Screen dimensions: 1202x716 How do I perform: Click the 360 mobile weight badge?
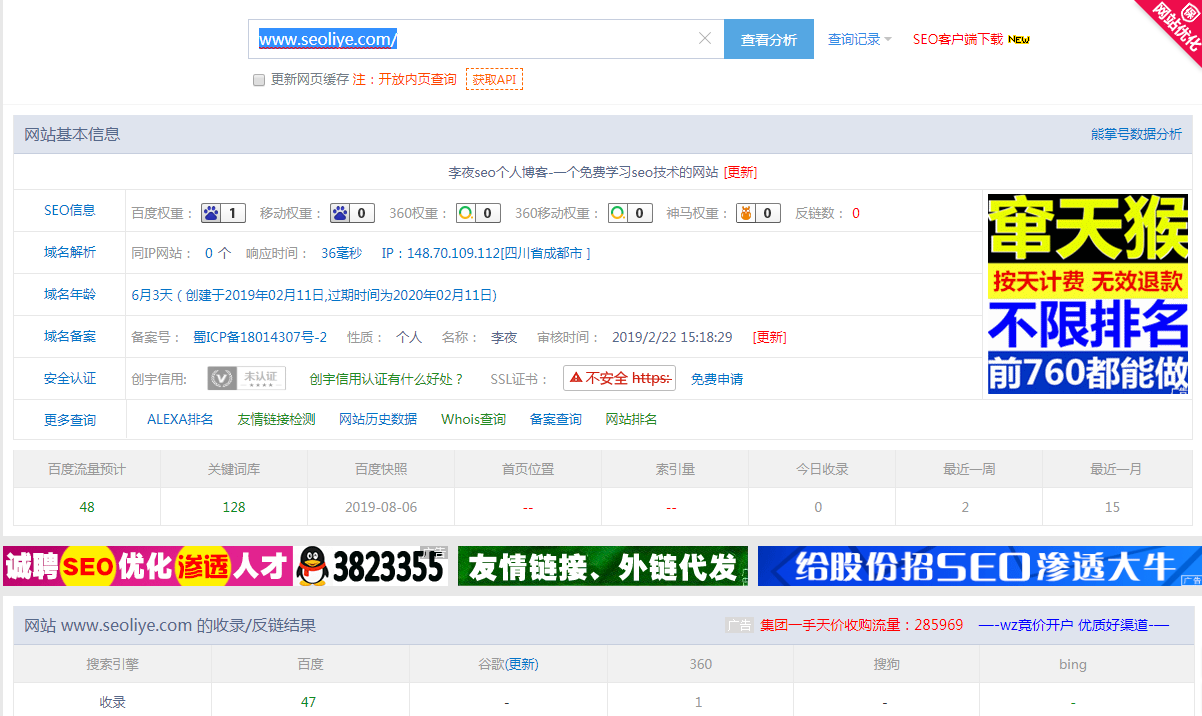(630, 213)
